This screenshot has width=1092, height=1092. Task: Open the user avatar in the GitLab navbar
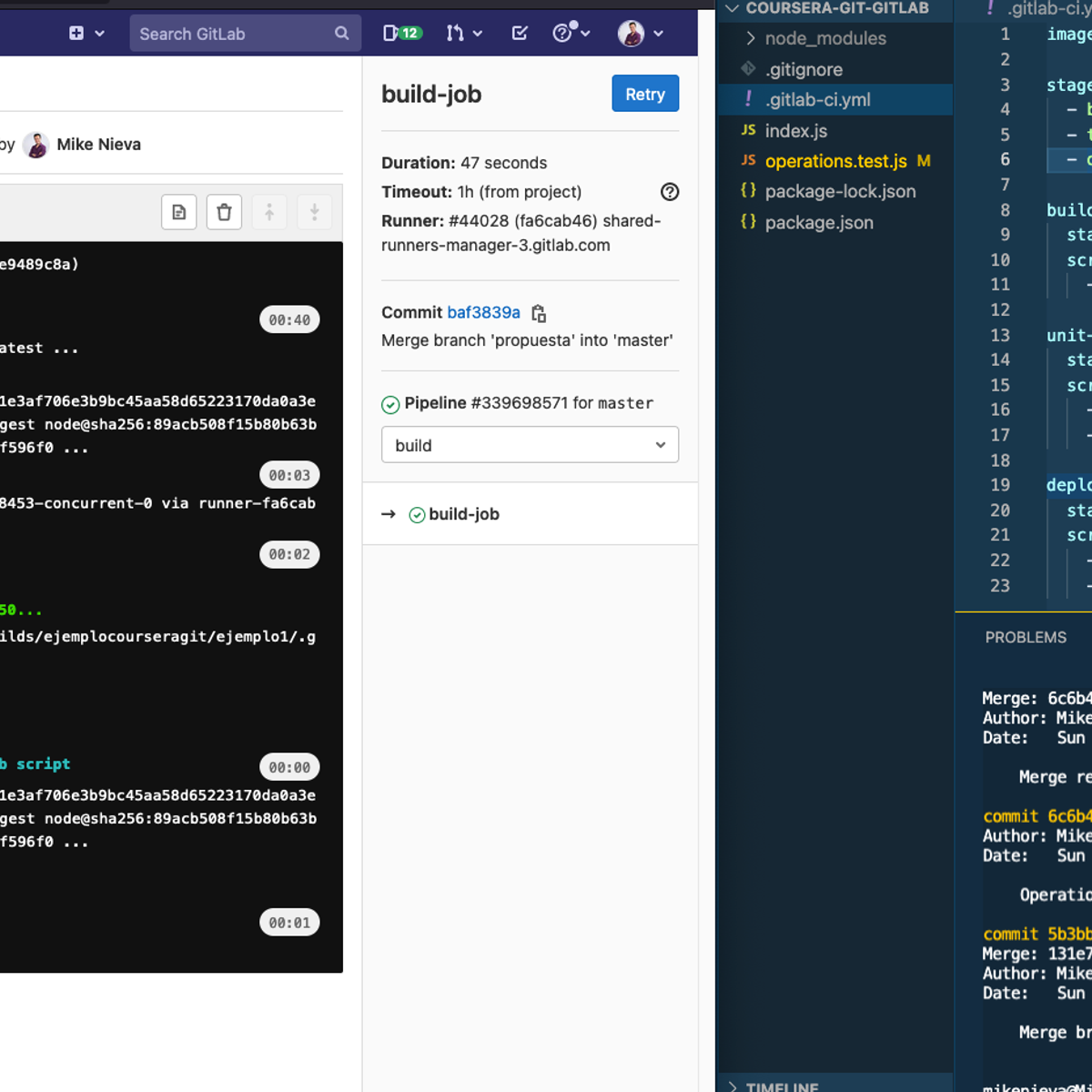pyautogui.click(x=631, y=34)
